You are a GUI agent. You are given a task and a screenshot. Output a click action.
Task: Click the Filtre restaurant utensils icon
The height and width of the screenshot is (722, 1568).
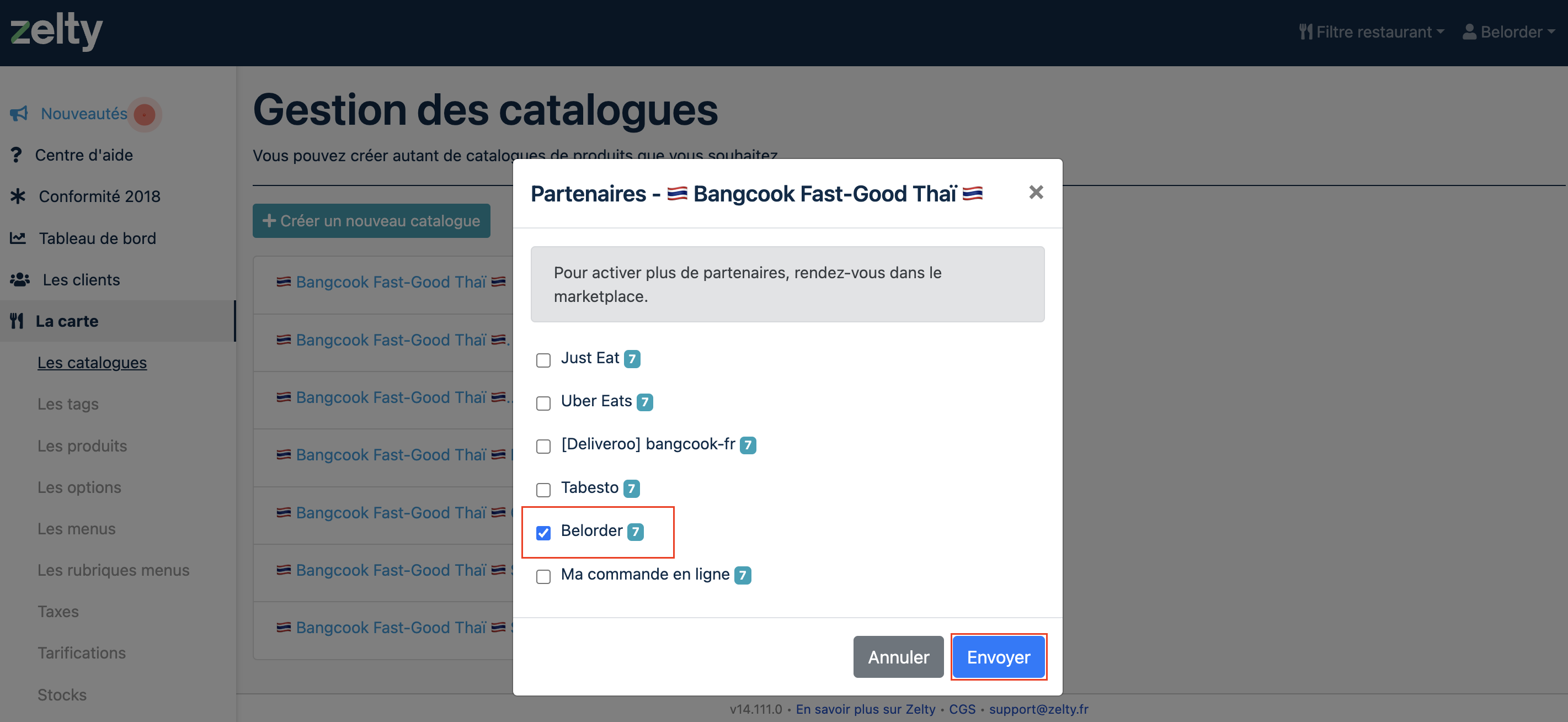click(1305, 31)
